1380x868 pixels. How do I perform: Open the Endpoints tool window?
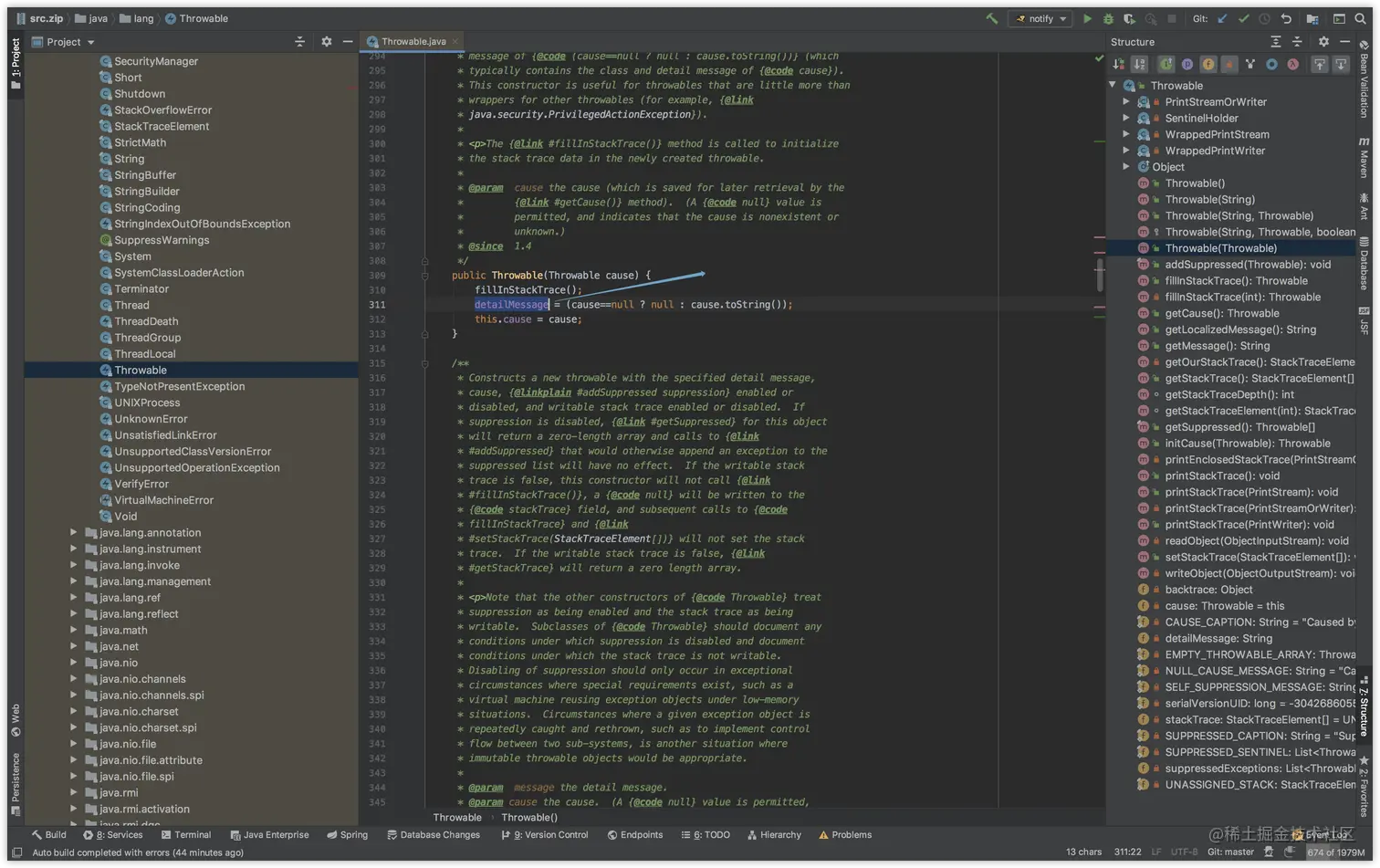(x=635, y=835)
